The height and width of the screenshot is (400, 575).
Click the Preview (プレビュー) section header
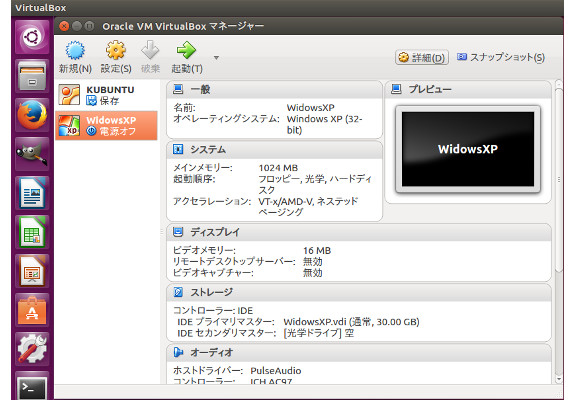468,89
